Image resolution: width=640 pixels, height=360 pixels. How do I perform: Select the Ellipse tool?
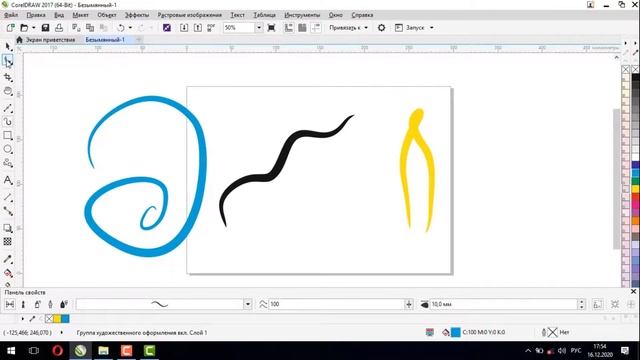pyautogui.click(x=8, y=149)
